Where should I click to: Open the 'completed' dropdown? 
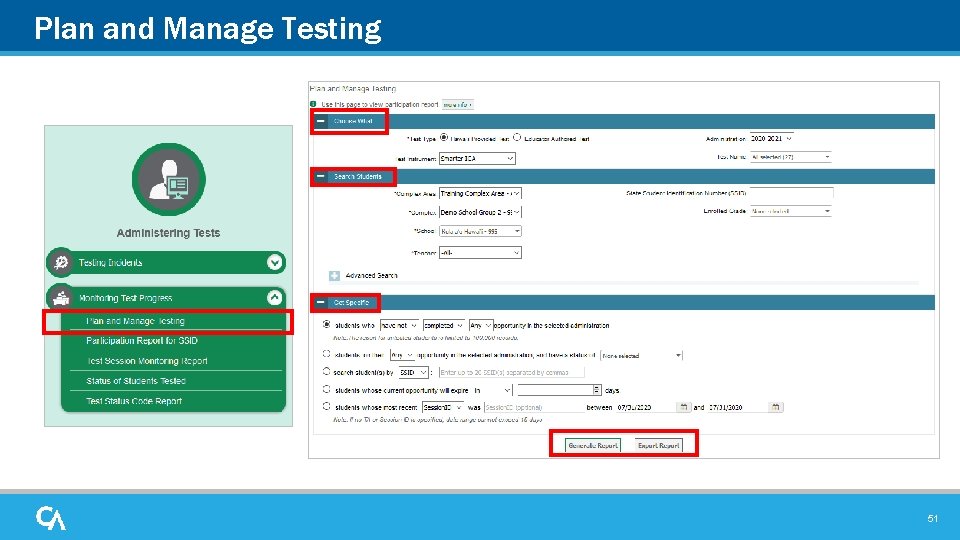pos(443,326)
